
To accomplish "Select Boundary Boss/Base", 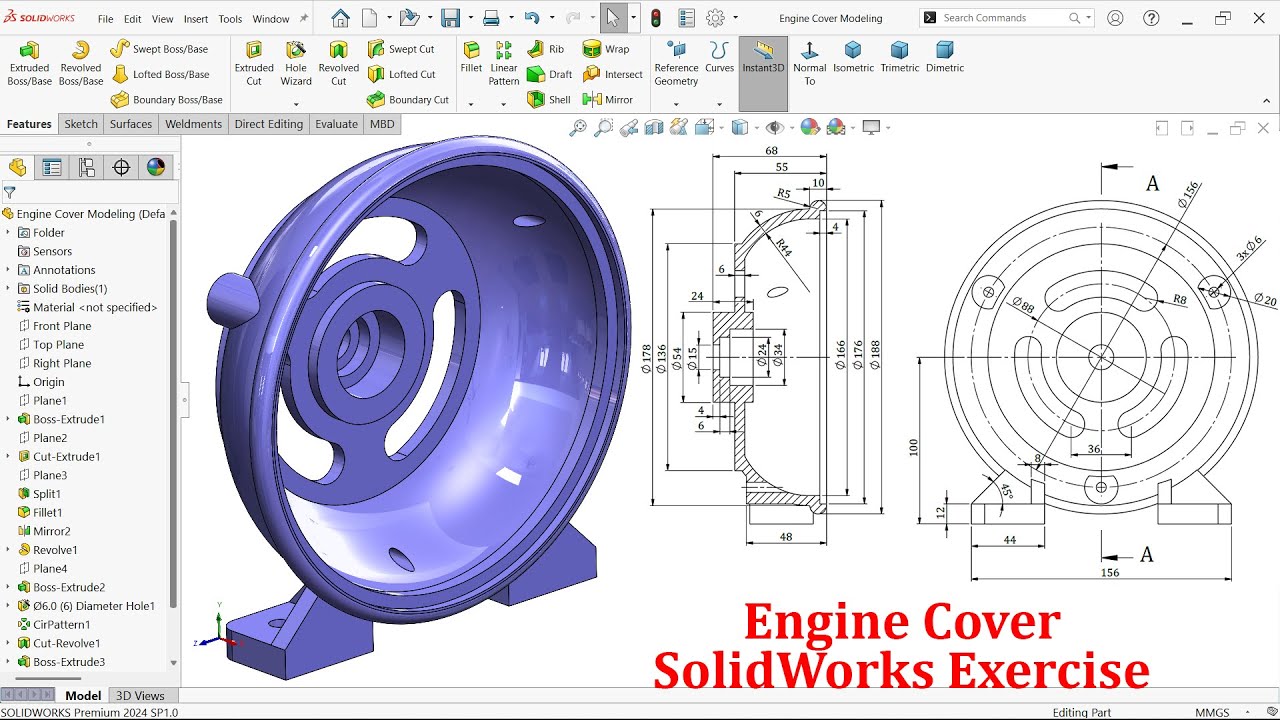I will coord(166,99).
